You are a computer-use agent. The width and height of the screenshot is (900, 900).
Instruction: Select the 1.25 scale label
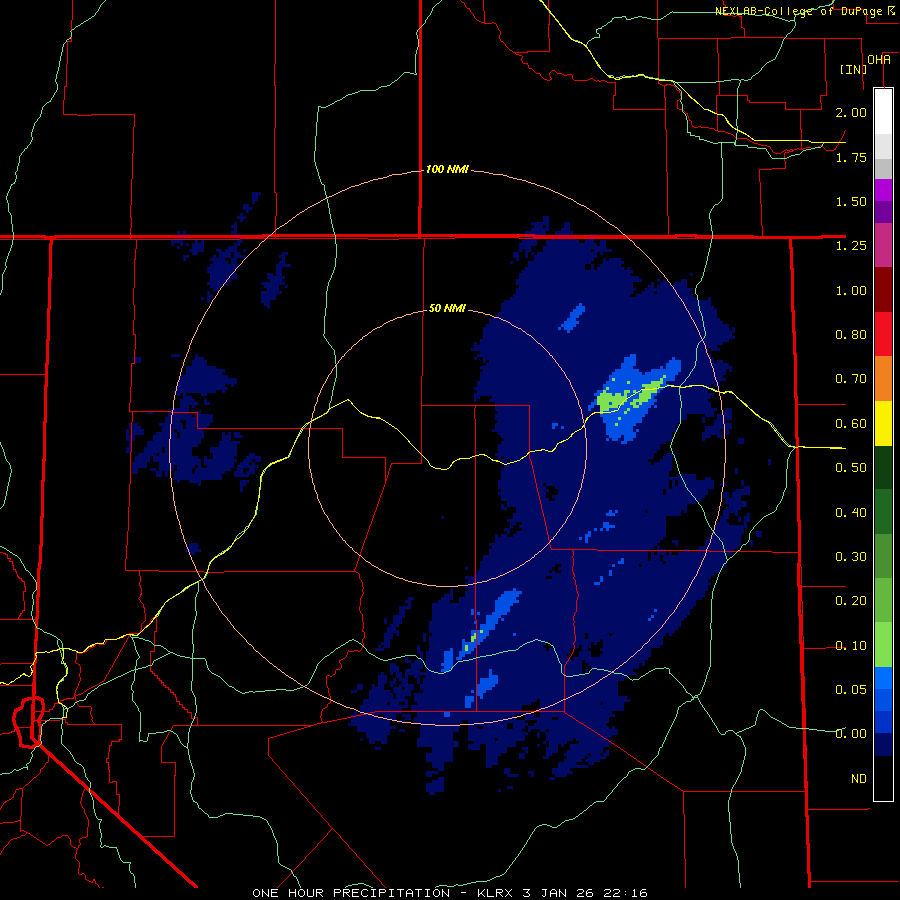851,246
